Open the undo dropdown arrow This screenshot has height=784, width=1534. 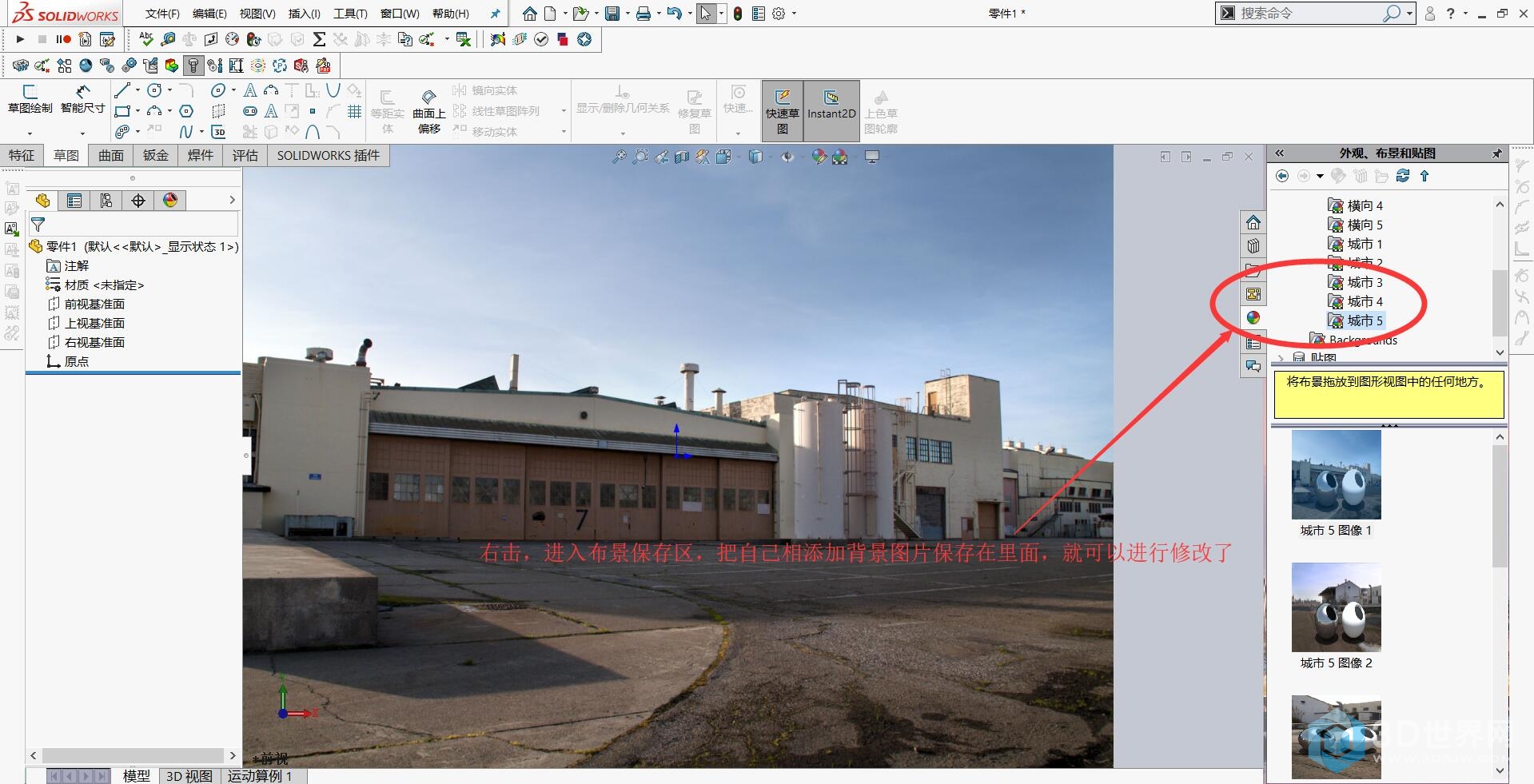(689, 14)
